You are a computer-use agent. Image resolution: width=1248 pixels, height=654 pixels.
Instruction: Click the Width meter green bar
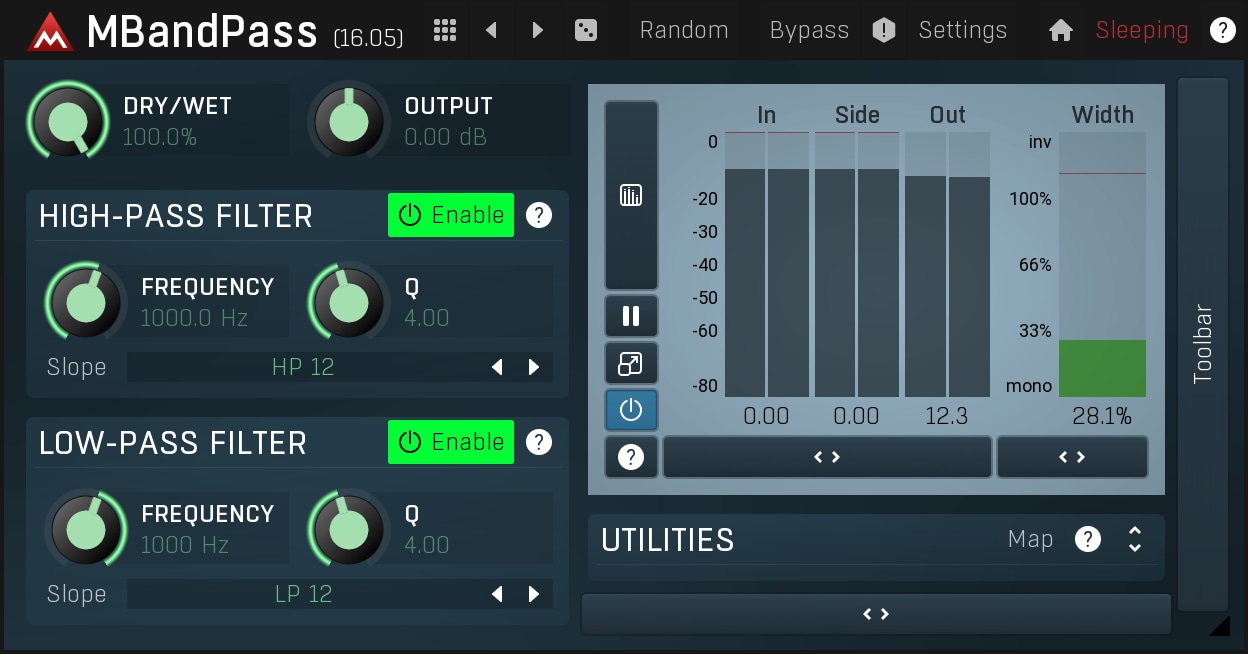(1102, 368)
